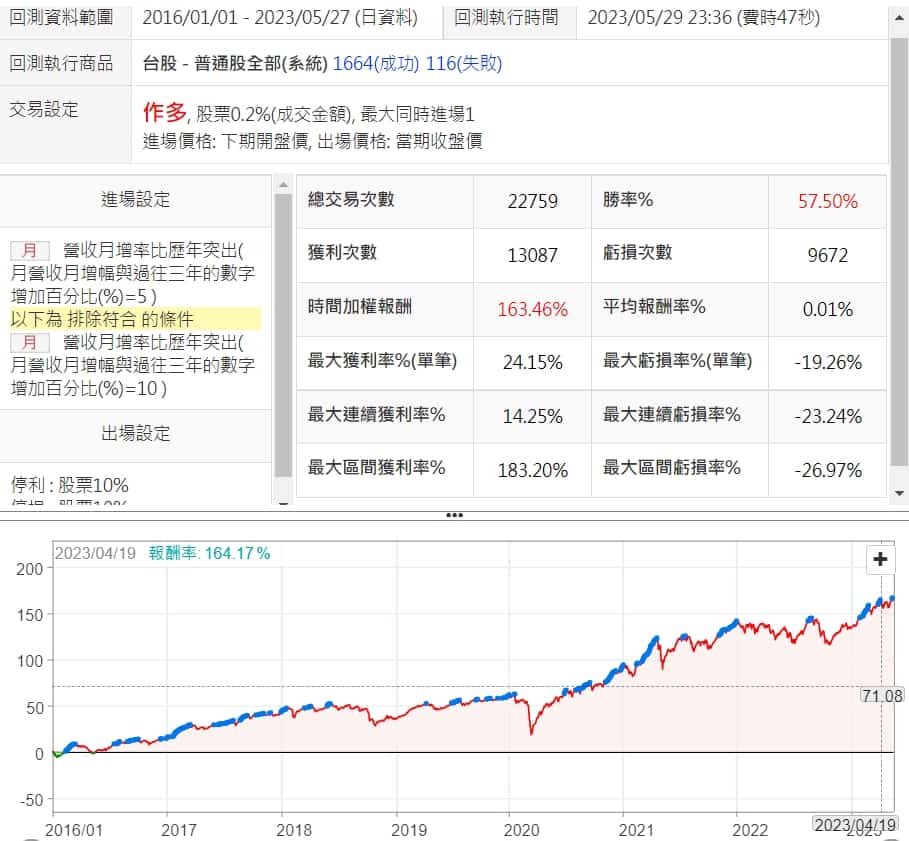Click the plus button on the chart

click(880, 559)
